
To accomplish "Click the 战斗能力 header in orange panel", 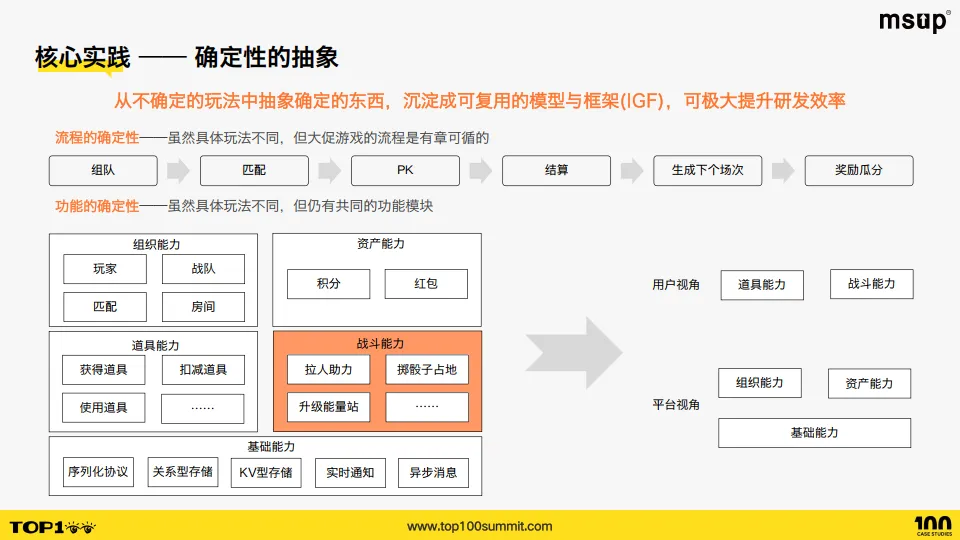I will (x=380, y=344).
